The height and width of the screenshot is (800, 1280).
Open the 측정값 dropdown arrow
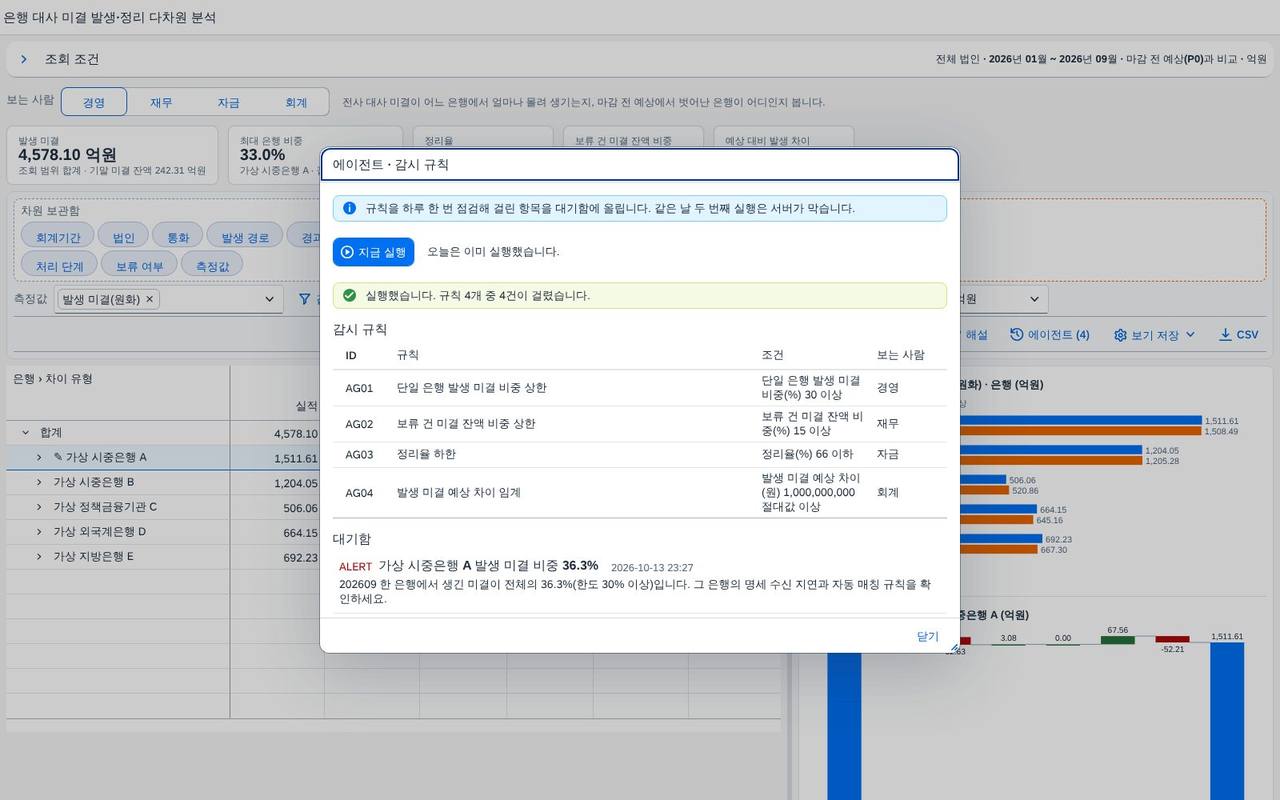pos(269,299)
